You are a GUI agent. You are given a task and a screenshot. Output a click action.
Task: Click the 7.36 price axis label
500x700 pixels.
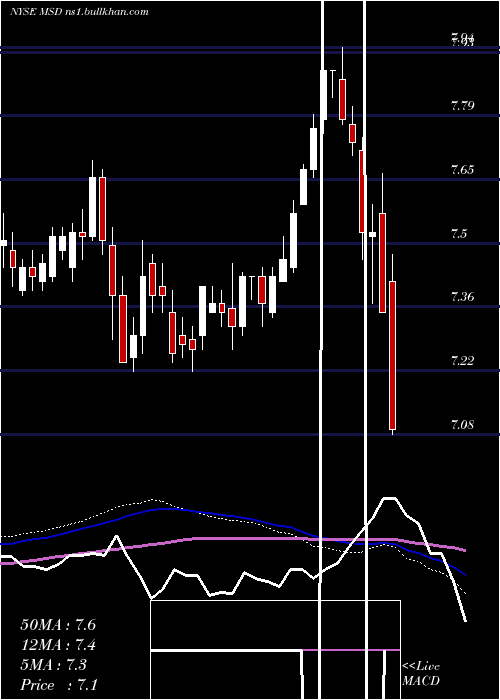click(x=462, y=296)
